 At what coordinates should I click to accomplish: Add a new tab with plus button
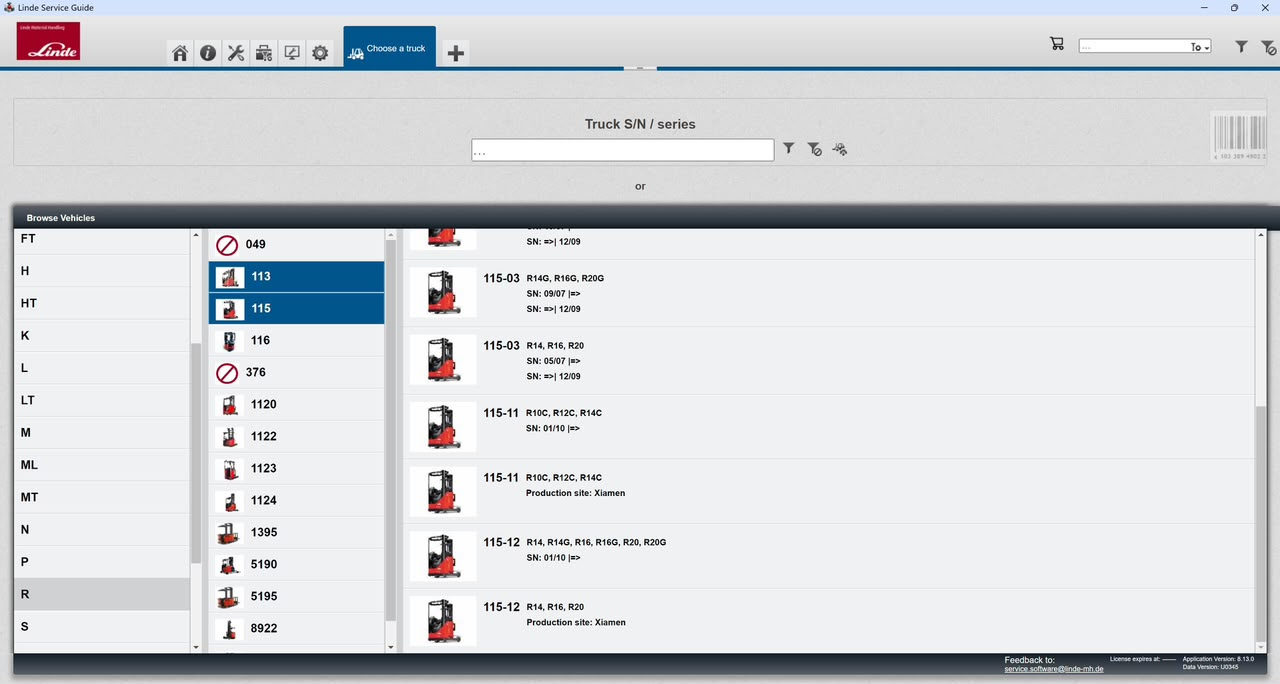coord(456,53)
